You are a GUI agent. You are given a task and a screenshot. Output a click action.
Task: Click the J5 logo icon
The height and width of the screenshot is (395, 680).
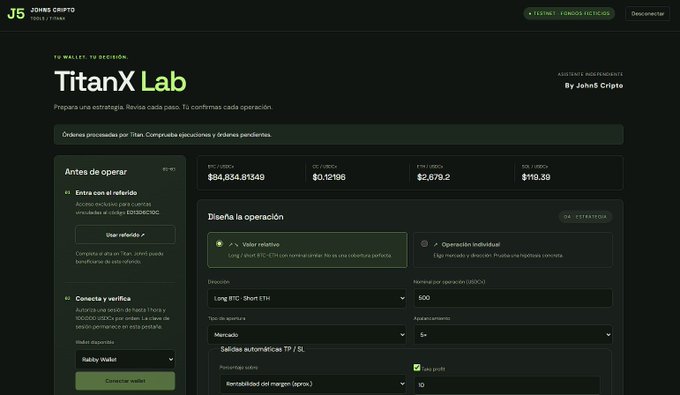(x=16, y=13)
